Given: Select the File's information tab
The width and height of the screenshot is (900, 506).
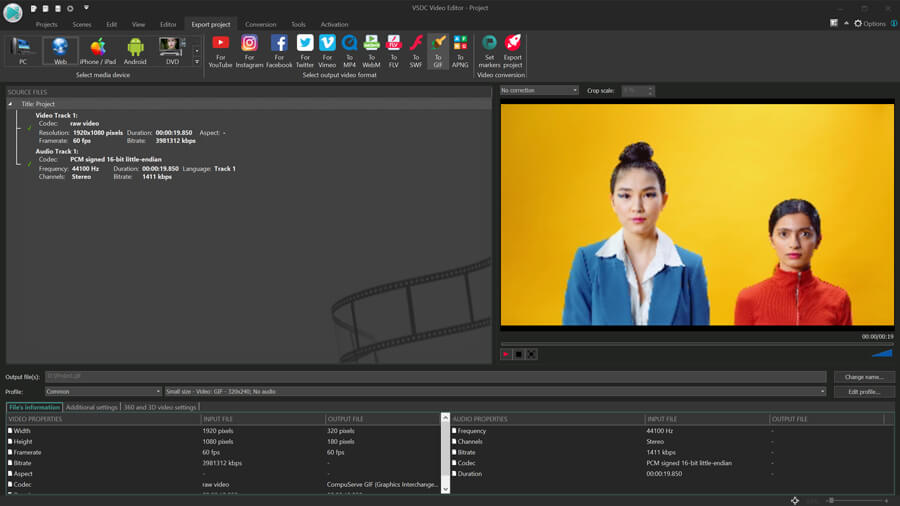Looking at the screenshot, I should (x=34, y=407).
